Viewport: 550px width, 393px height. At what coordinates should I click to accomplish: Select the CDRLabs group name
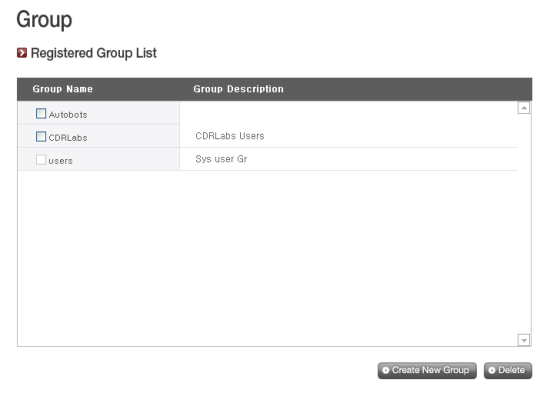click(68, 138)
